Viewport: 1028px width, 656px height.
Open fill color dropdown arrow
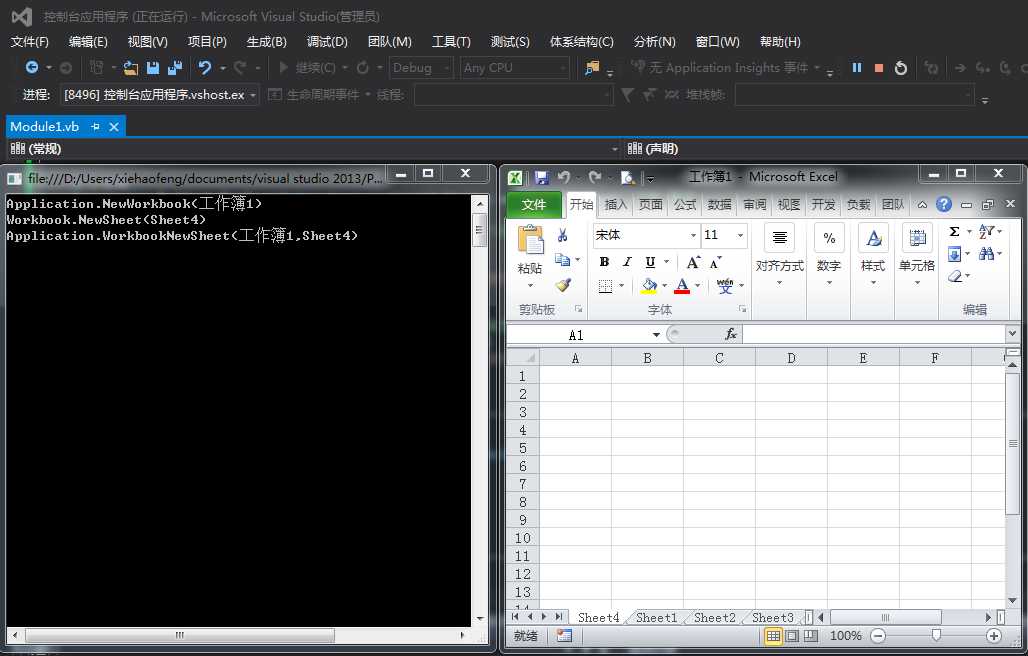pyautogui.click(x=664, y=286)
